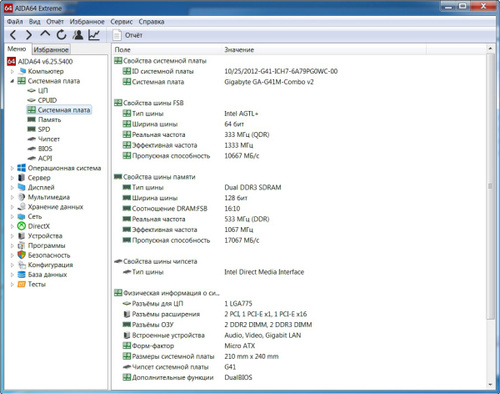Click the vertical scrollbar down arrow
This screenshot has height=394, width=500.
490,385
